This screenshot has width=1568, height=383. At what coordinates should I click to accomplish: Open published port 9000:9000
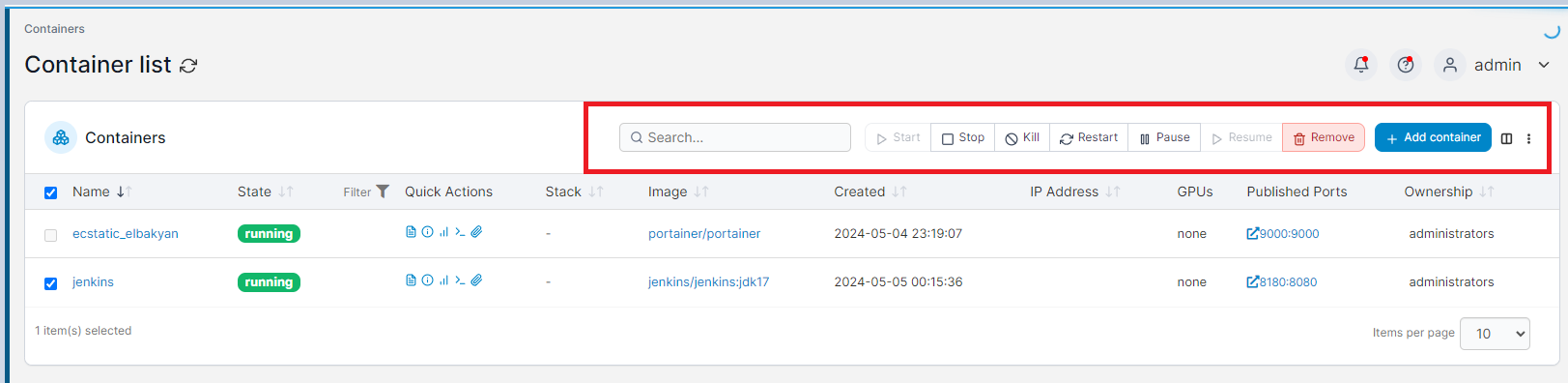click(1283, 233)
